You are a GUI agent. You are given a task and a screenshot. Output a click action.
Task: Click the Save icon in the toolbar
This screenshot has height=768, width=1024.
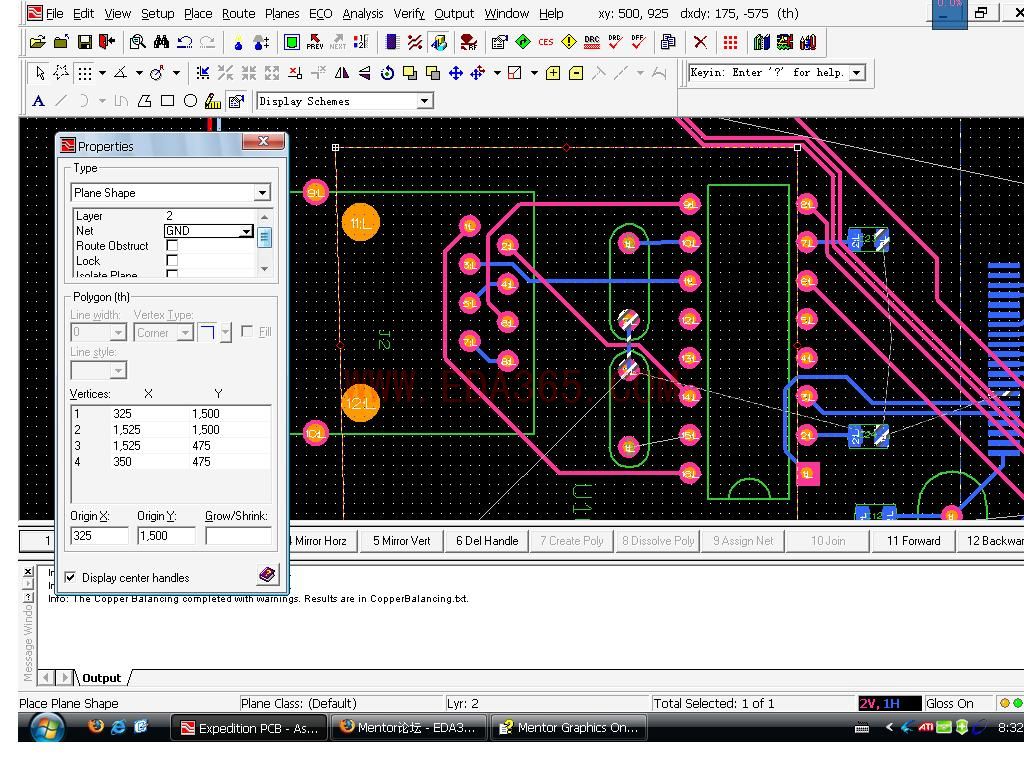(x=84, y=42)
